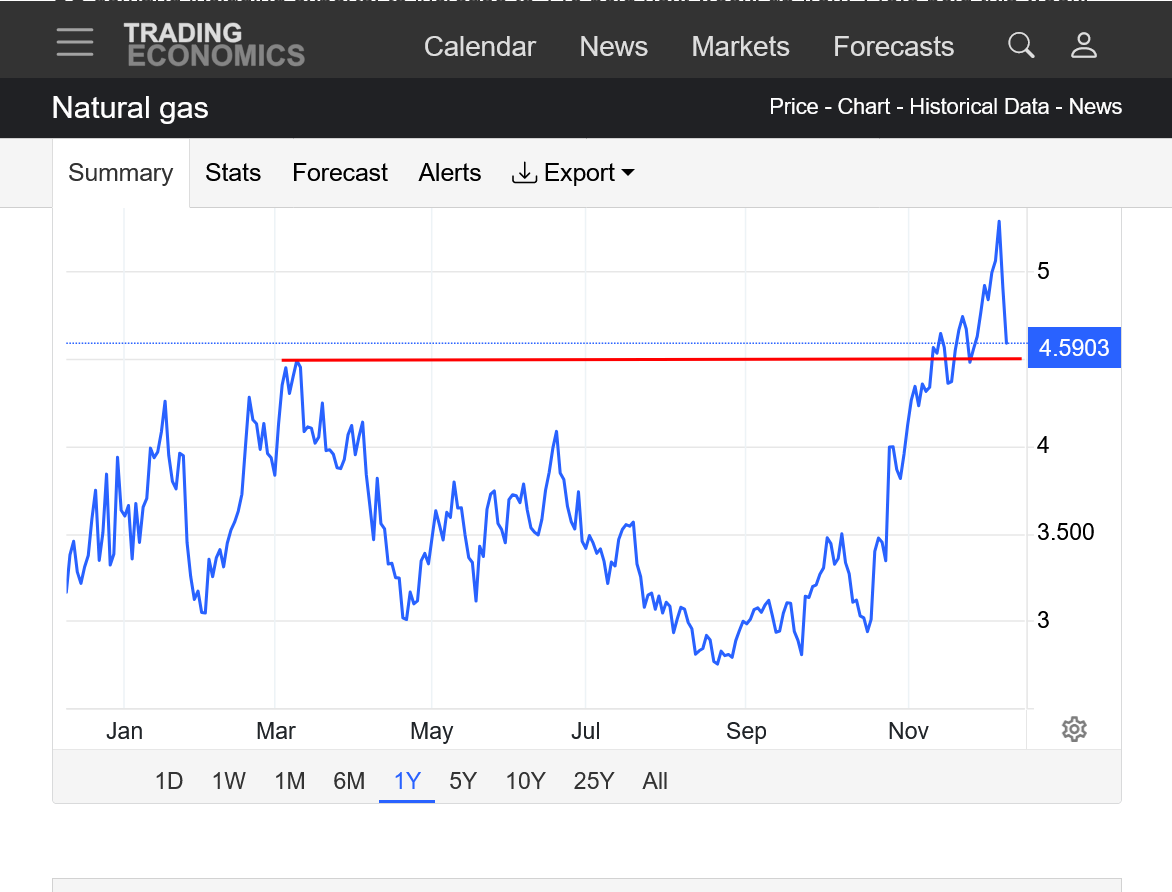This screenshot has width=1172, height=892.
Task: Click the Historical Data link
Action: click(x=979, y=107)
